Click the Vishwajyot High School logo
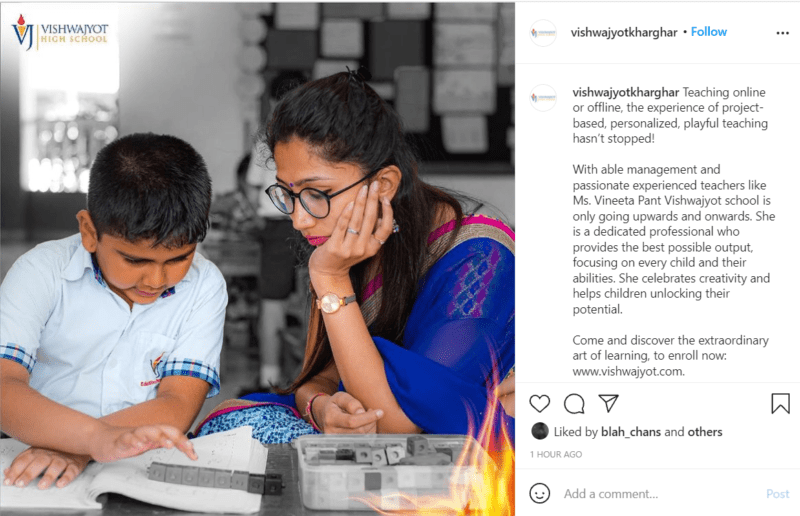This screenshot has width=800, height=516. (60, 32)
